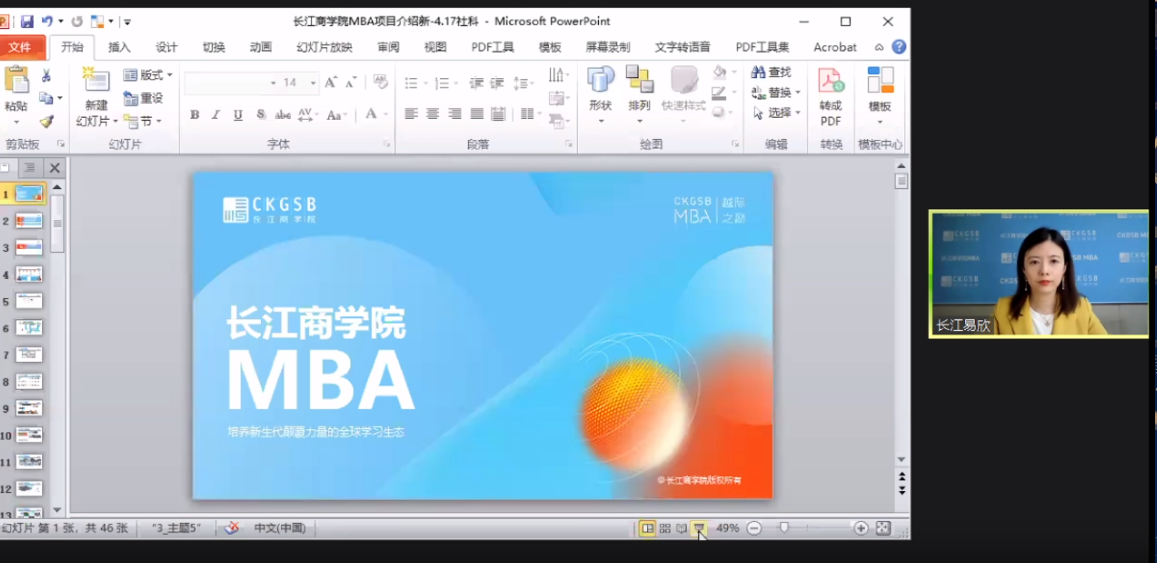Switch to the Animations (动画) tab
Image resolution: width=1157 pixels, height=563 pixels.
click(260, 47)
